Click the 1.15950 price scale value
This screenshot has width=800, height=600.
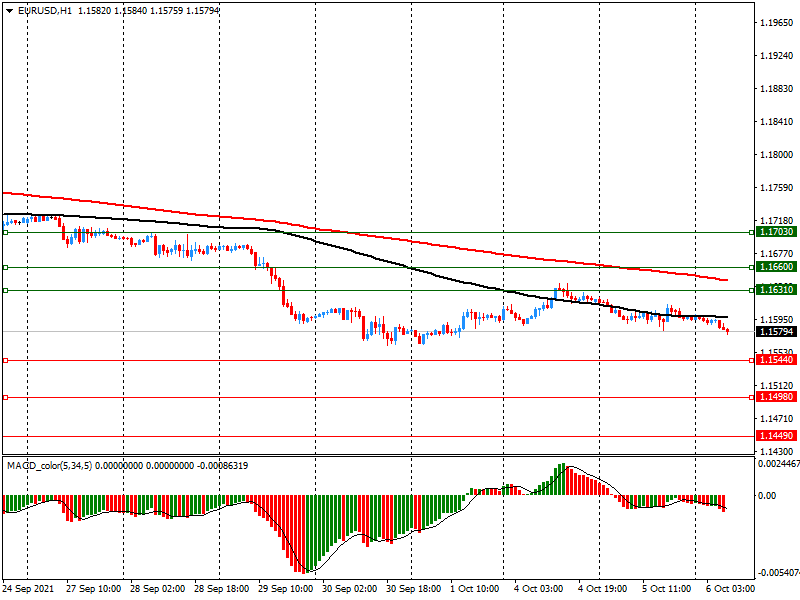777,319
